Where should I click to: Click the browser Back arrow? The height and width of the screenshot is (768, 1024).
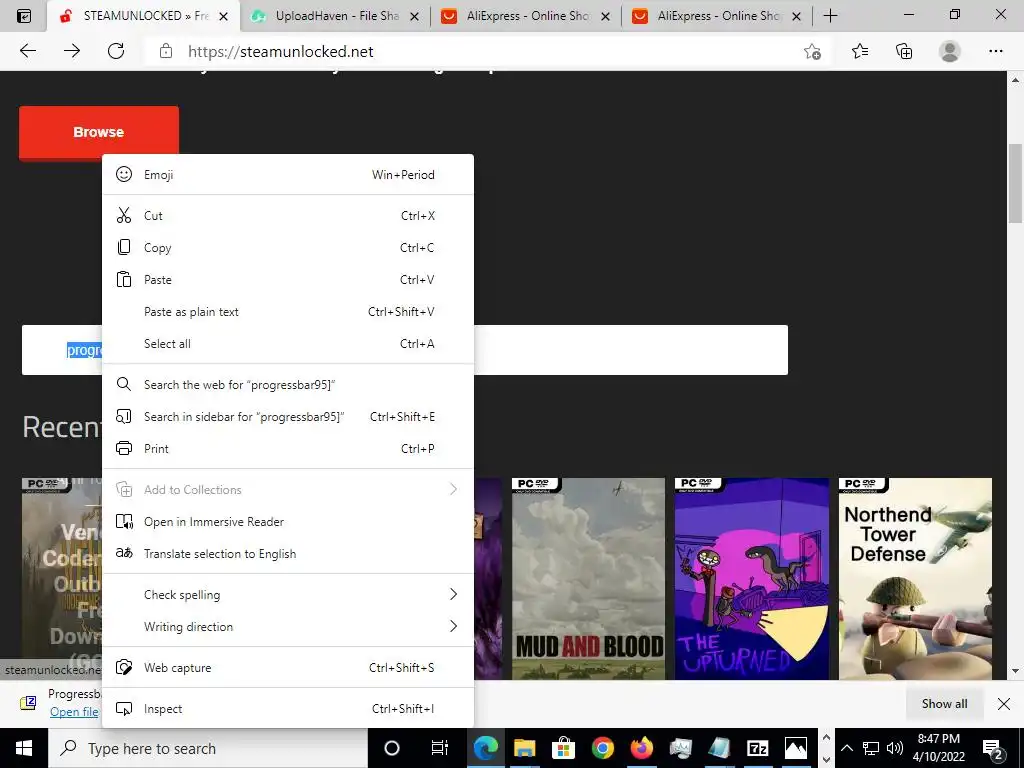point(28,51)
